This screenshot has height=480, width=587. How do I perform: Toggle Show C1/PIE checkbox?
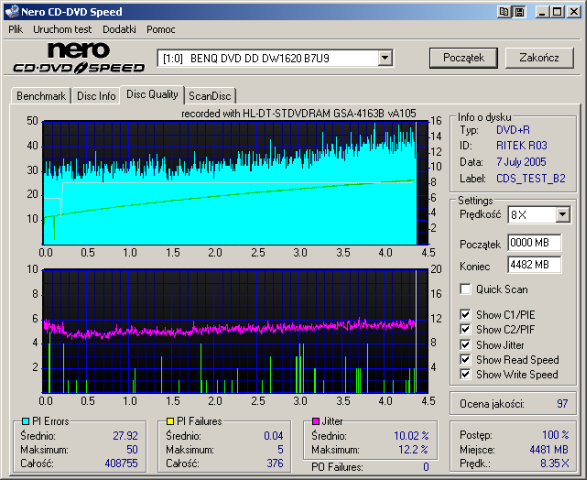(465, 315)
